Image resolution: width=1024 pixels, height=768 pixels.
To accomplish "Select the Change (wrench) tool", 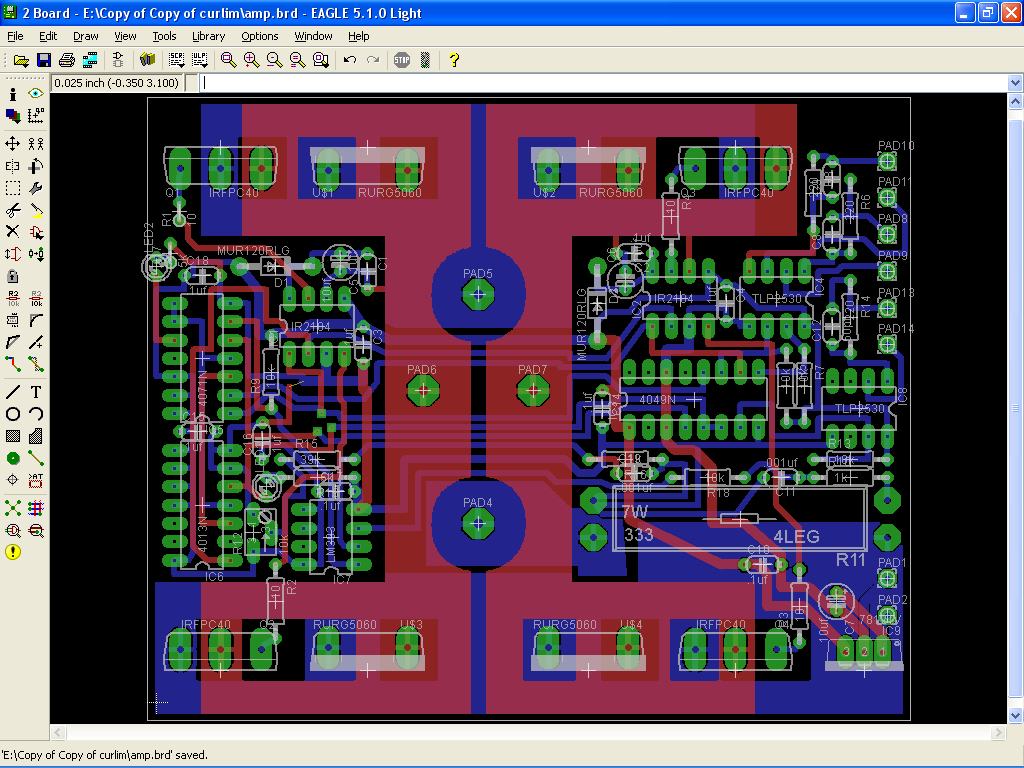I will 36,188.
